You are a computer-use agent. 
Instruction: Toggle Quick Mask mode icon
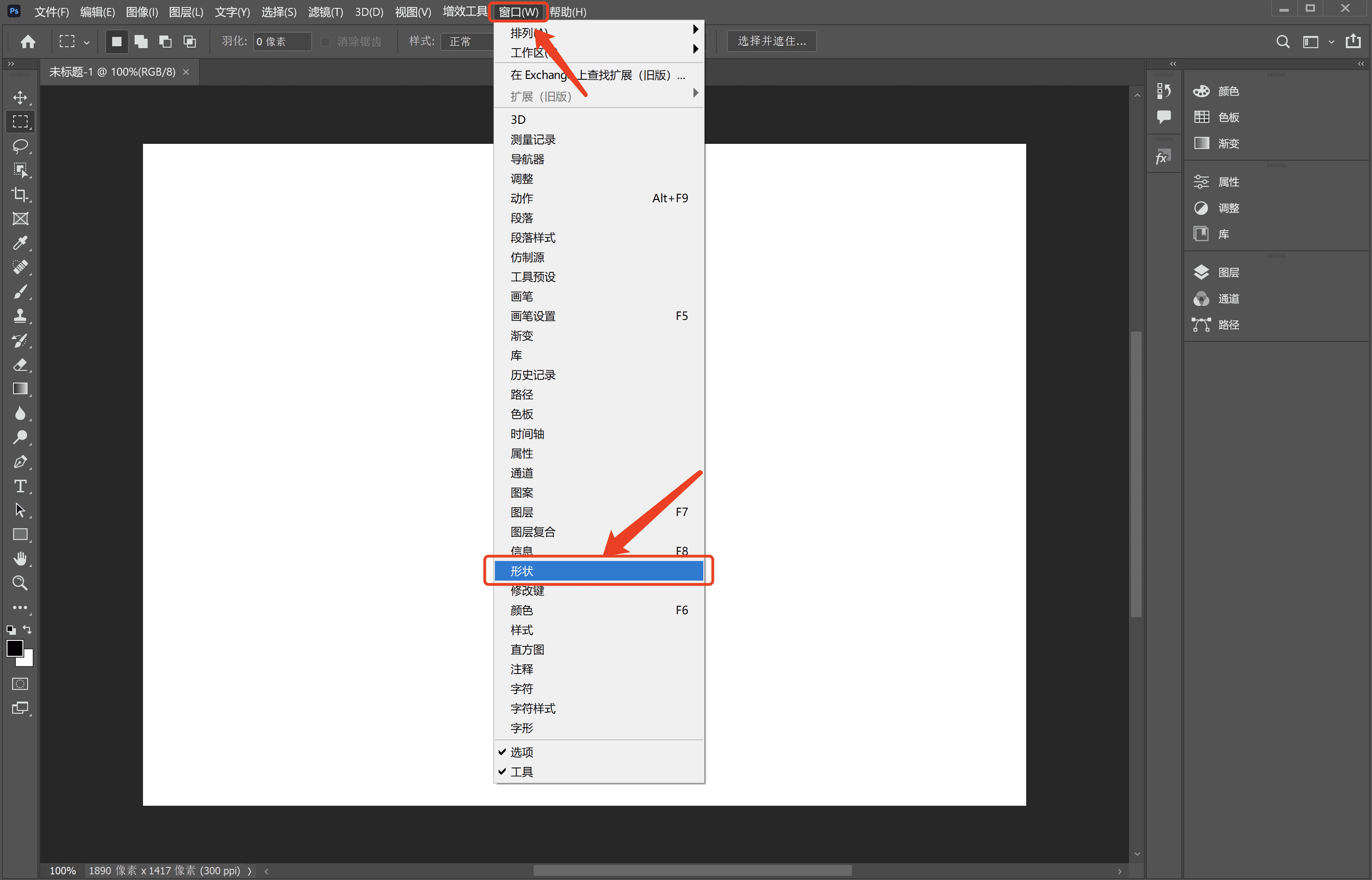21,684
